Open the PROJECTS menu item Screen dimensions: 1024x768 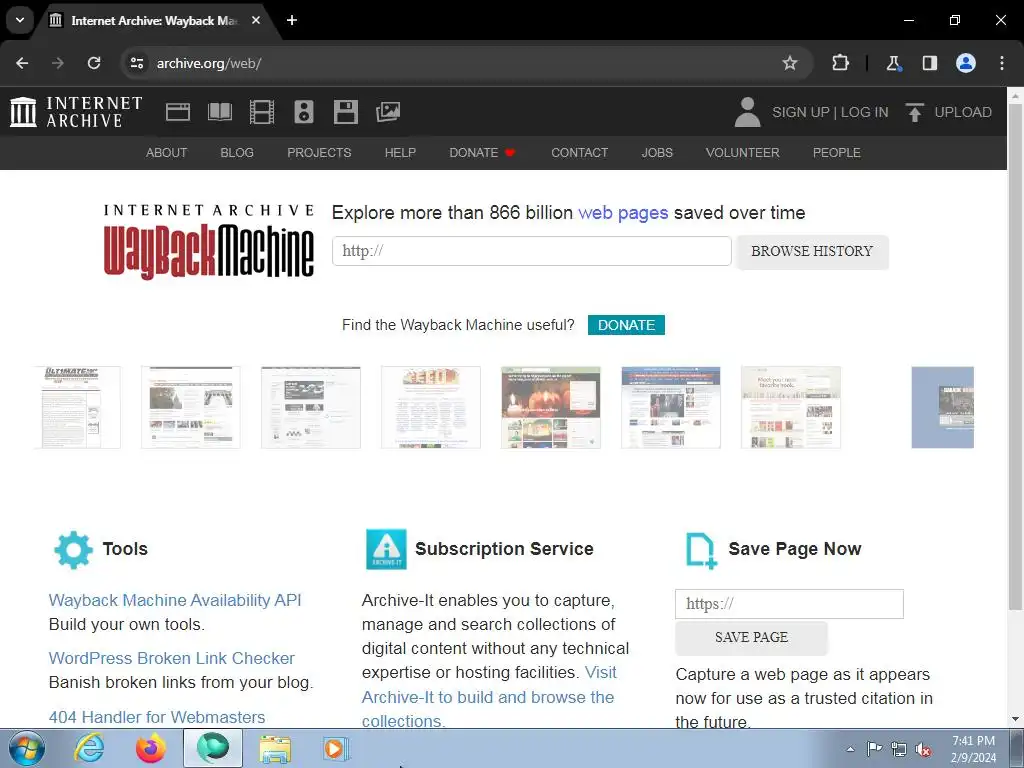(x=319, y=152)
